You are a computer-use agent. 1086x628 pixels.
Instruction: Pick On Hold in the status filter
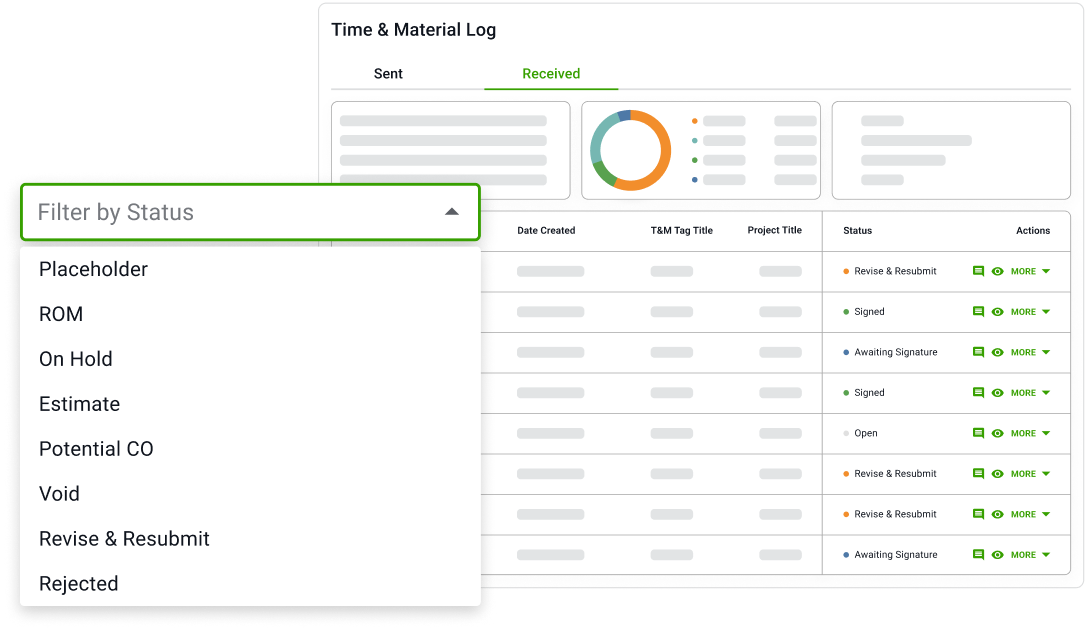pyautogui.click(x=75, y=359)
